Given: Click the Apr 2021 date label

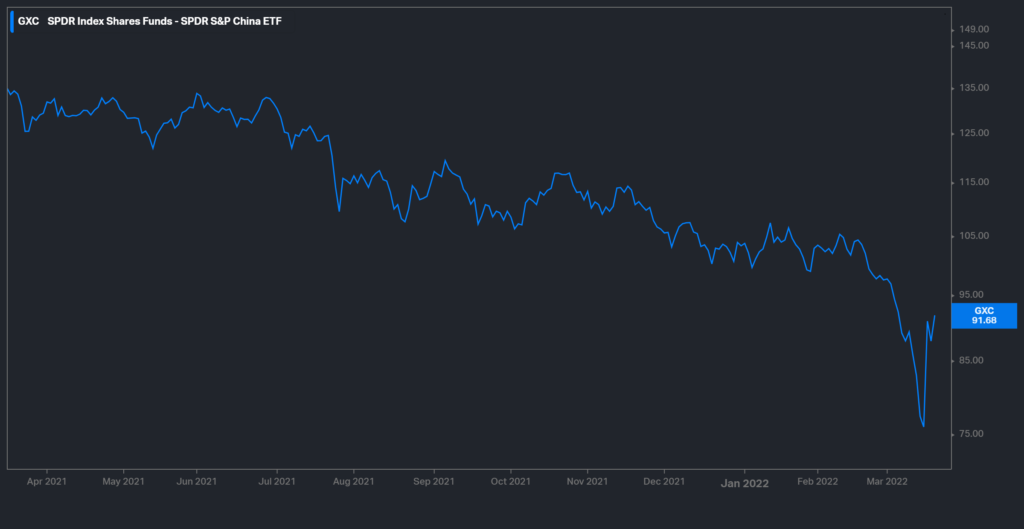Looking at the screenshot, I should 48,481.
